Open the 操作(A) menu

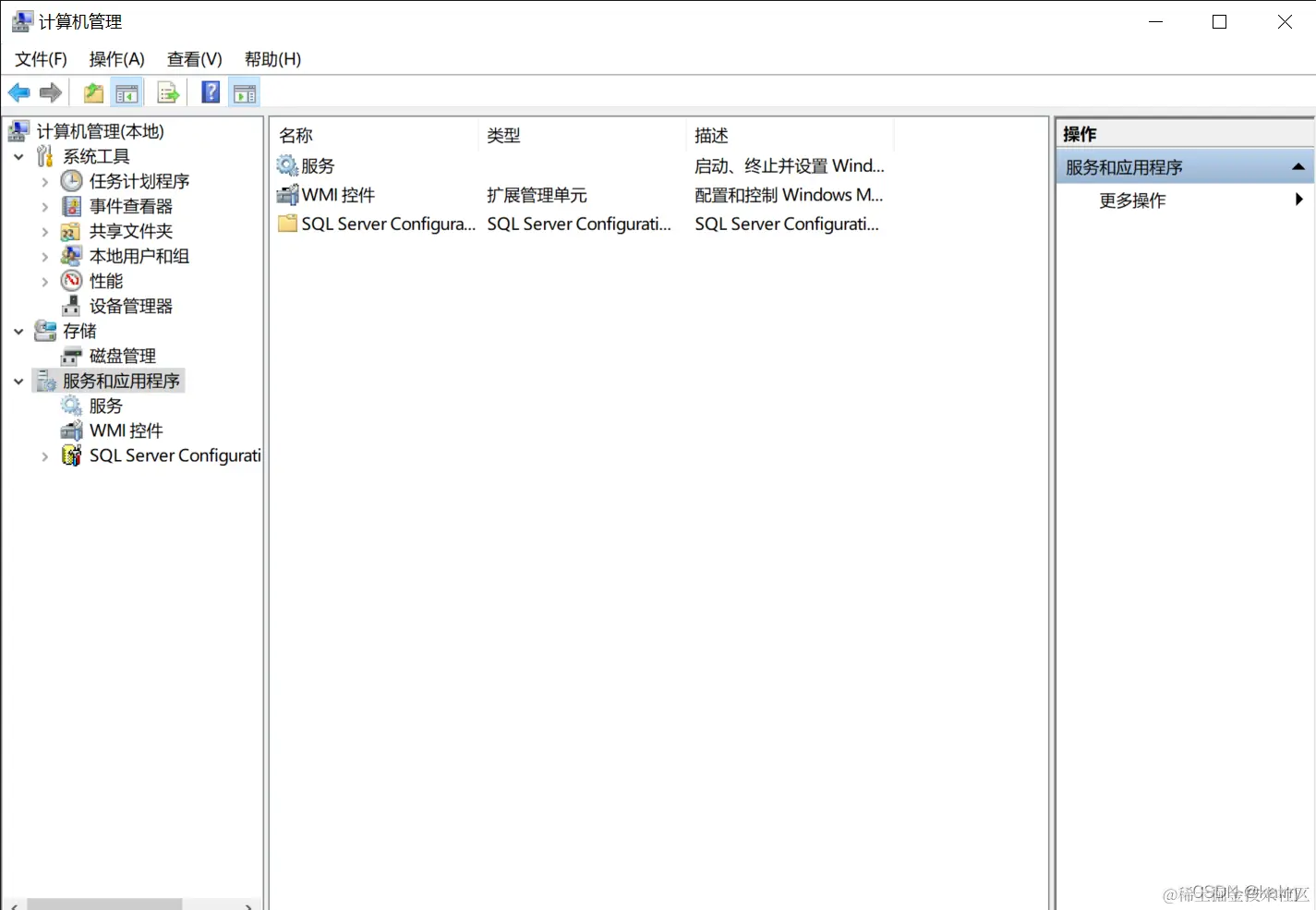116,59
